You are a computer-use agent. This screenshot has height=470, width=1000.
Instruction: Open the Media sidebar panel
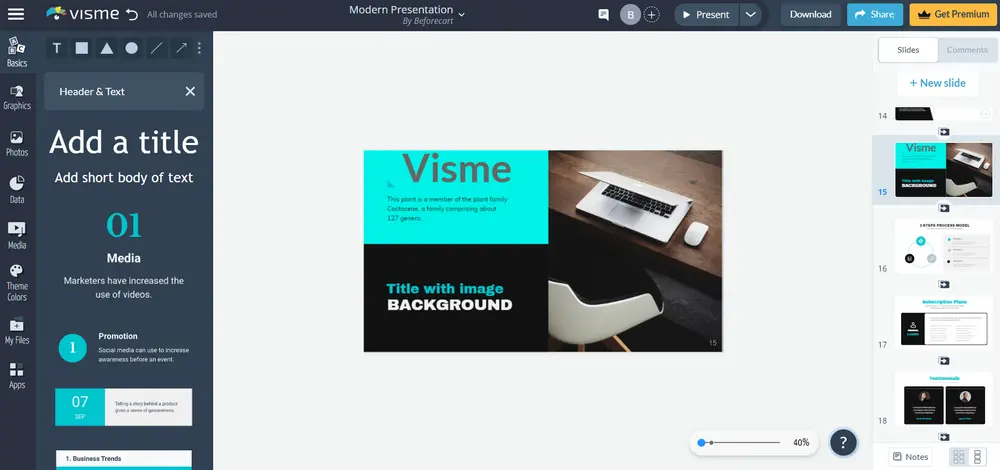(x=17, y=236)
